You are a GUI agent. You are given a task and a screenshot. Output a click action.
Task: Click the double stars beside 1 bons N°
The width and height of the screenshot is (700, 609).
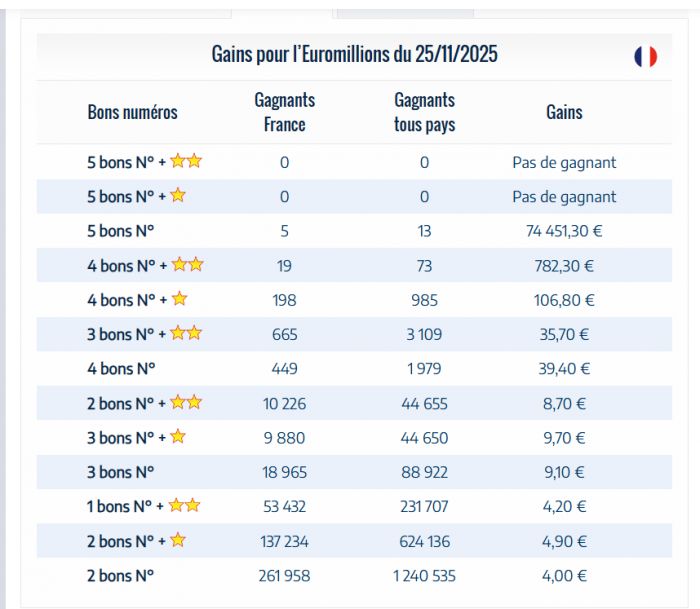(x=185, y=506)
